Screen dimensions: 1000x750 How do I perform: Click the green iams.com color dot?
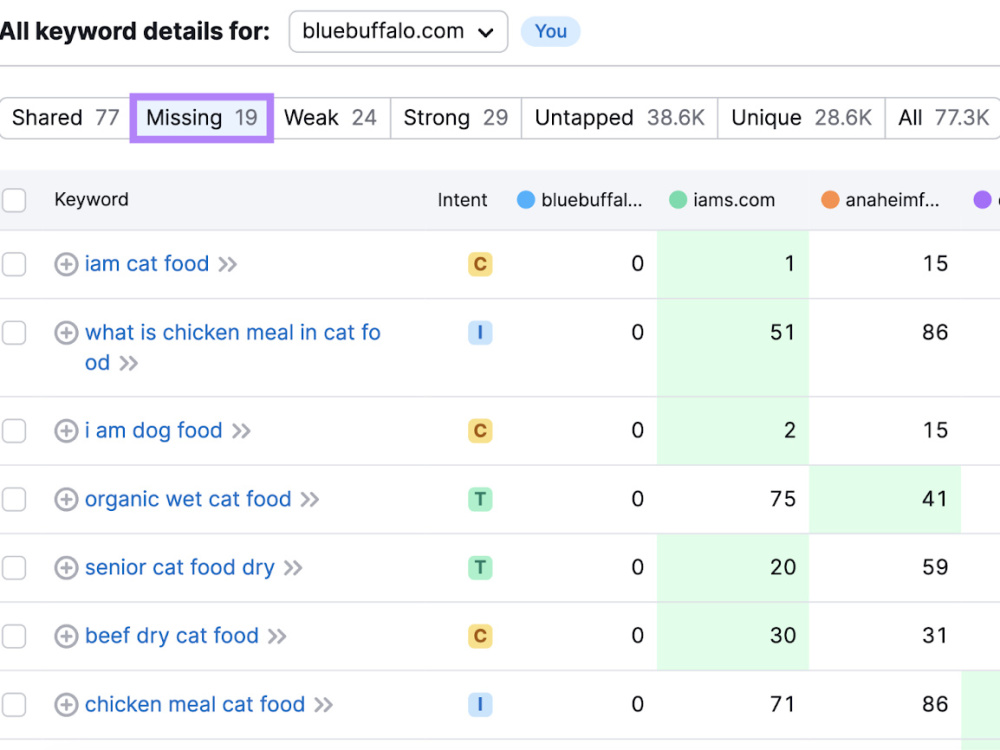click(x=677, y=200)
